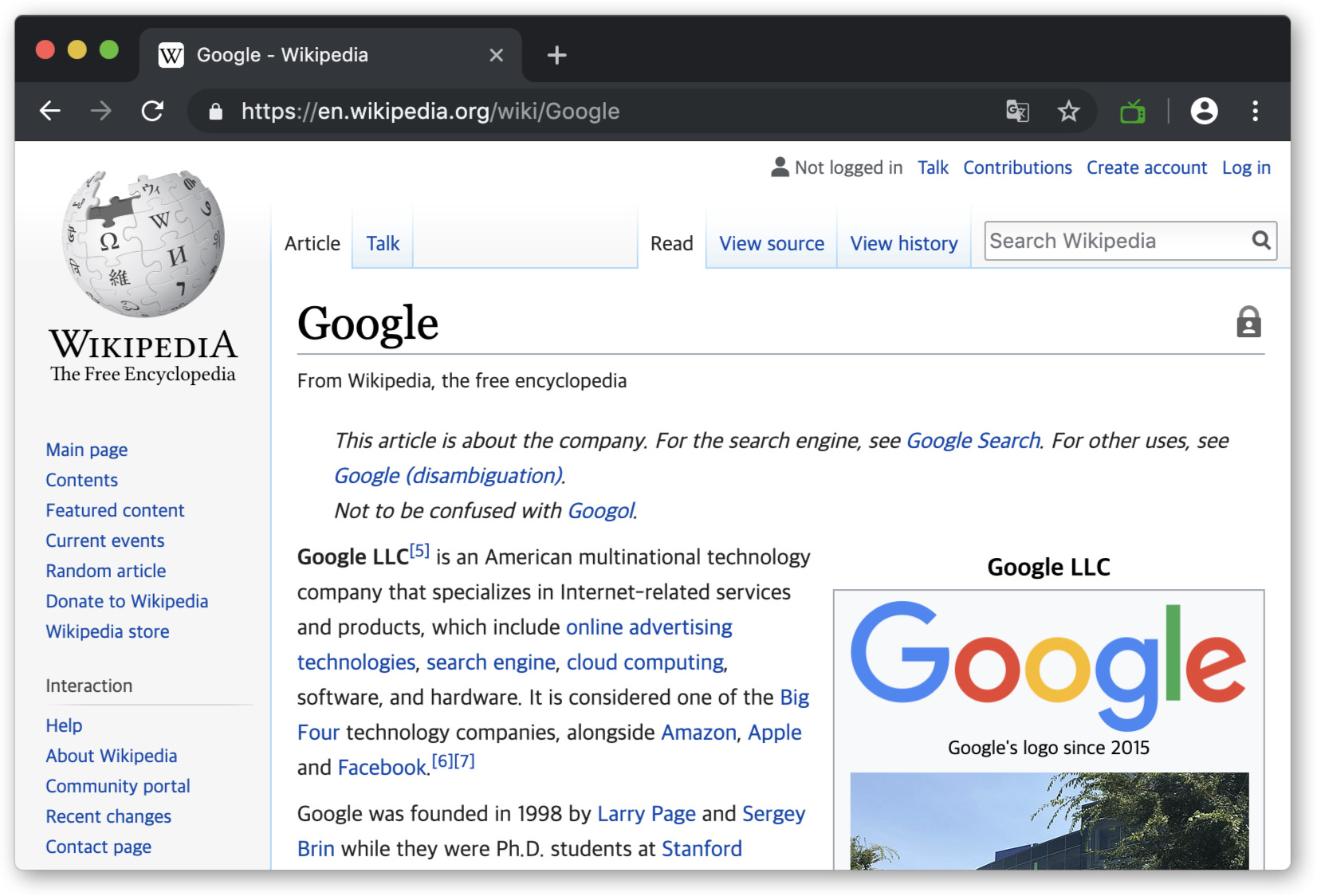Go to Main page in sidebar
Viewport: 1317px width, 896px height.
pyautogui.click(x=87, y=450)
